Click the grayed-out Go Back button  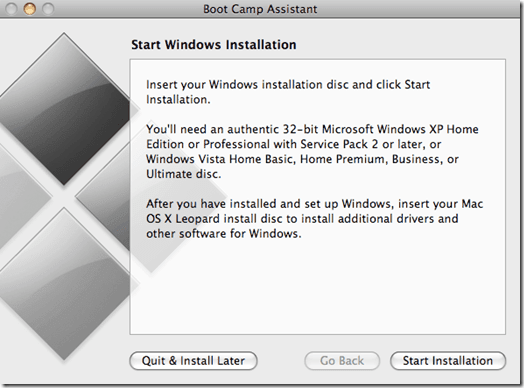pyautogui.click(x=342, y=361)
